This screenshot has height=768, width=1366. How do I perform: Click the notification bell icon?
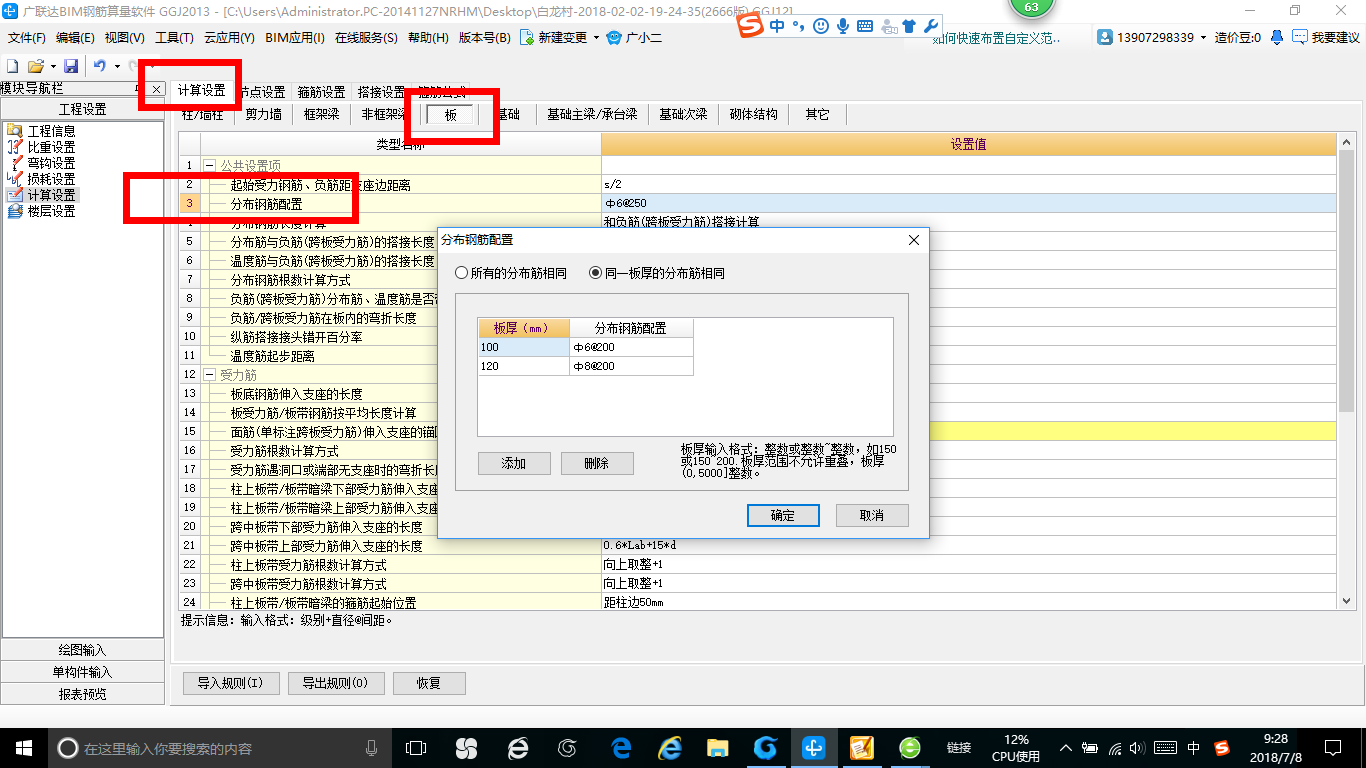(x=1277, y=37)
